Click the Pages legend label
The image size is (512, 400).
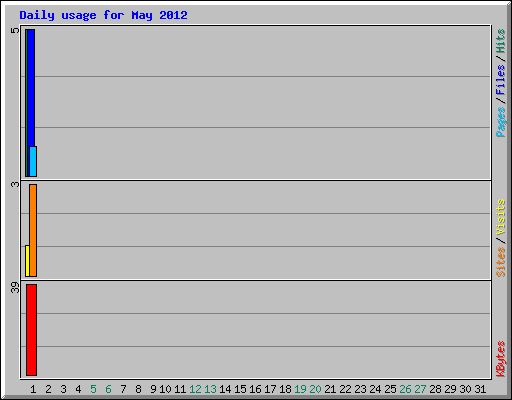coord(500,122)
